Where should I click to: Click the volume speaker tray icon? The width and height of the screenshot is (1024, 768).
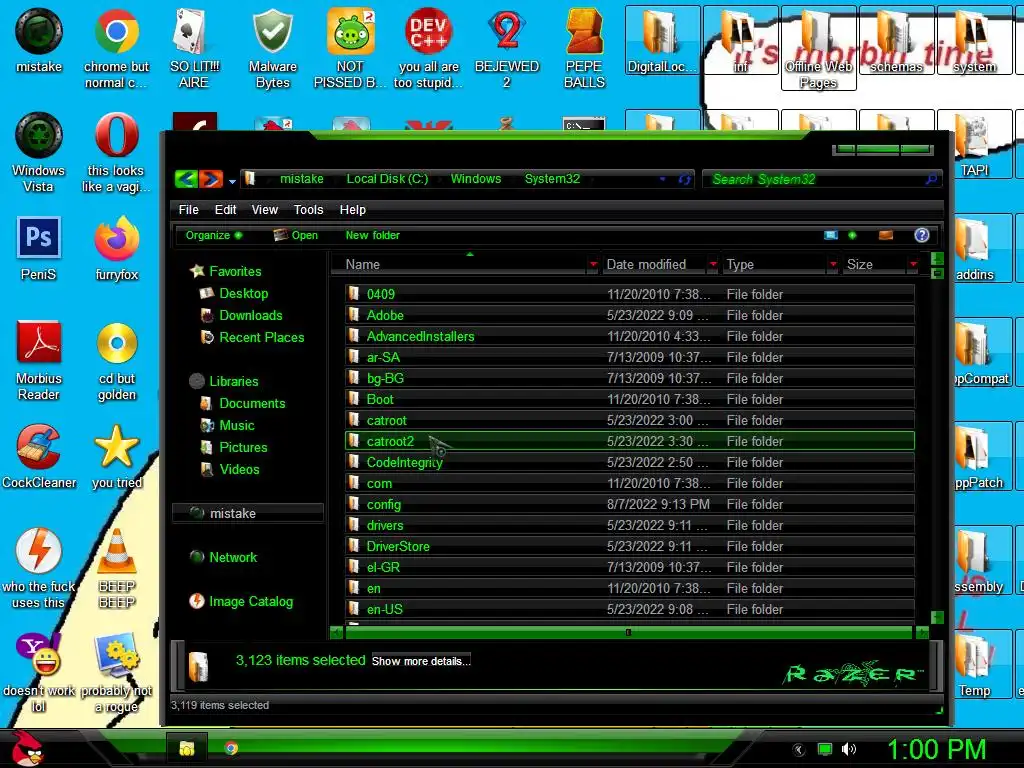(849, 749)
